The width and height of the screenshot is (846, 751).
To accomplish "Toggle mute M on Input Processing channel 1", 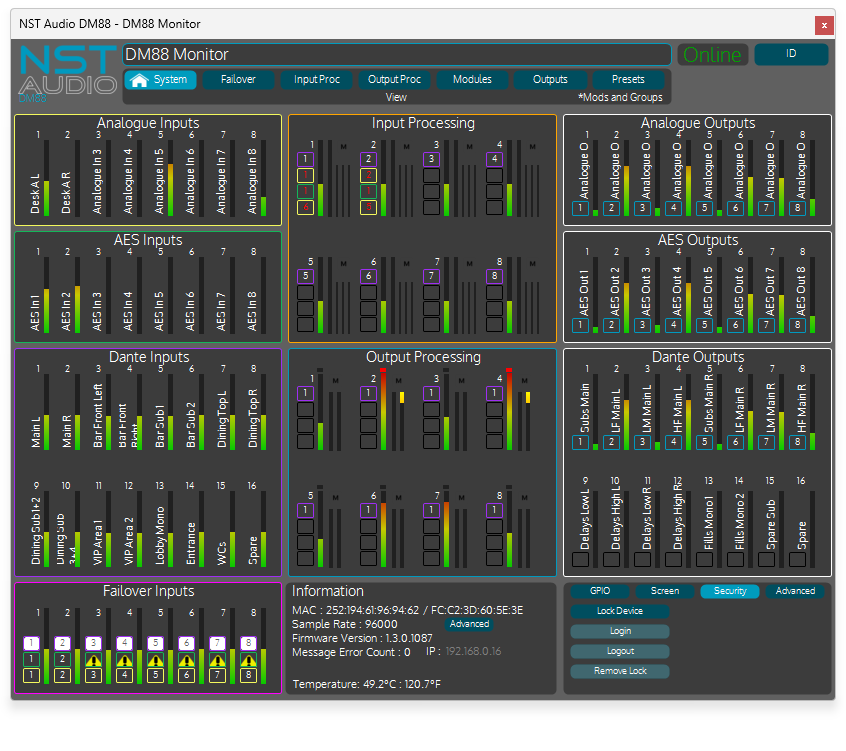I will pos(344,147).
